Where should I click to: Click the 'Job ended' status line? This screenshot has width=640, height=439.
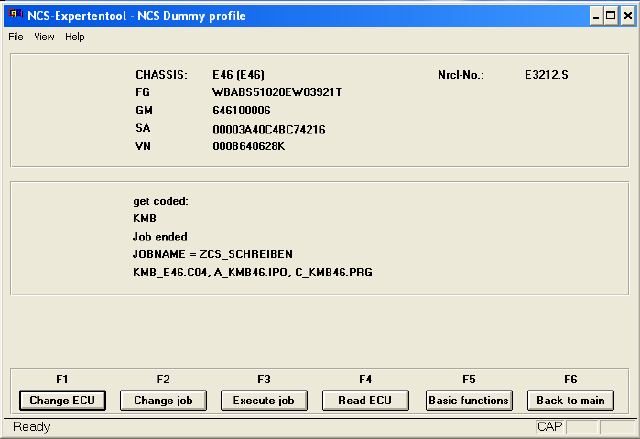pyautogui.click(x=160, y=237)
